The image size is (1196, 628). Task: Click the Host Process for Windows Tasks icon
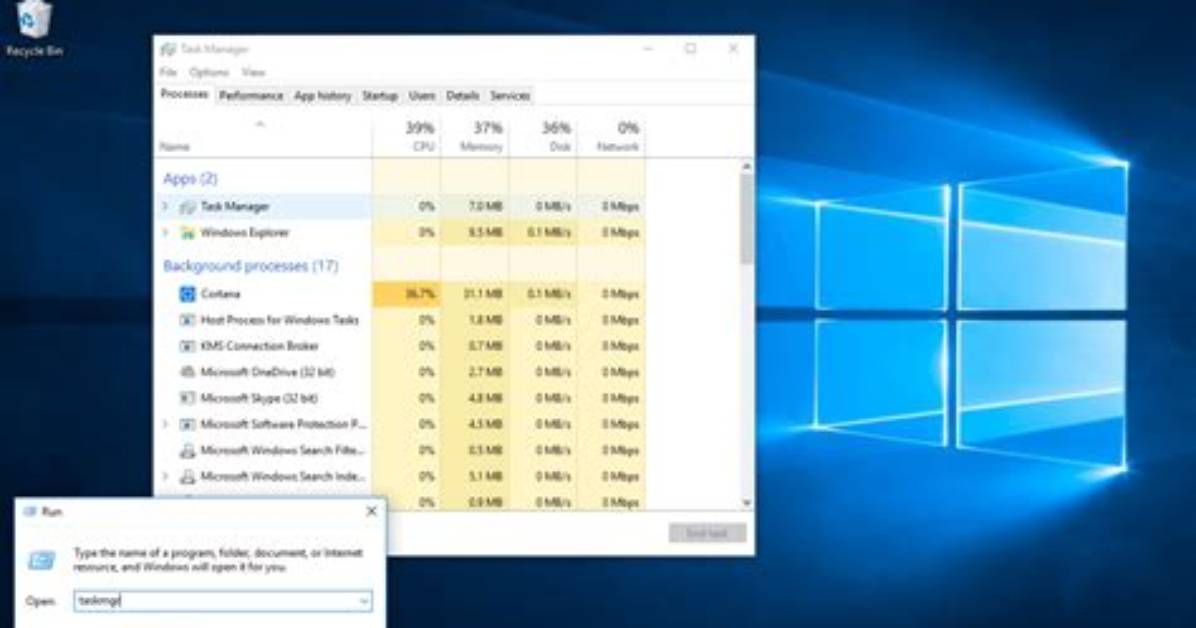(x=187, y=320)
